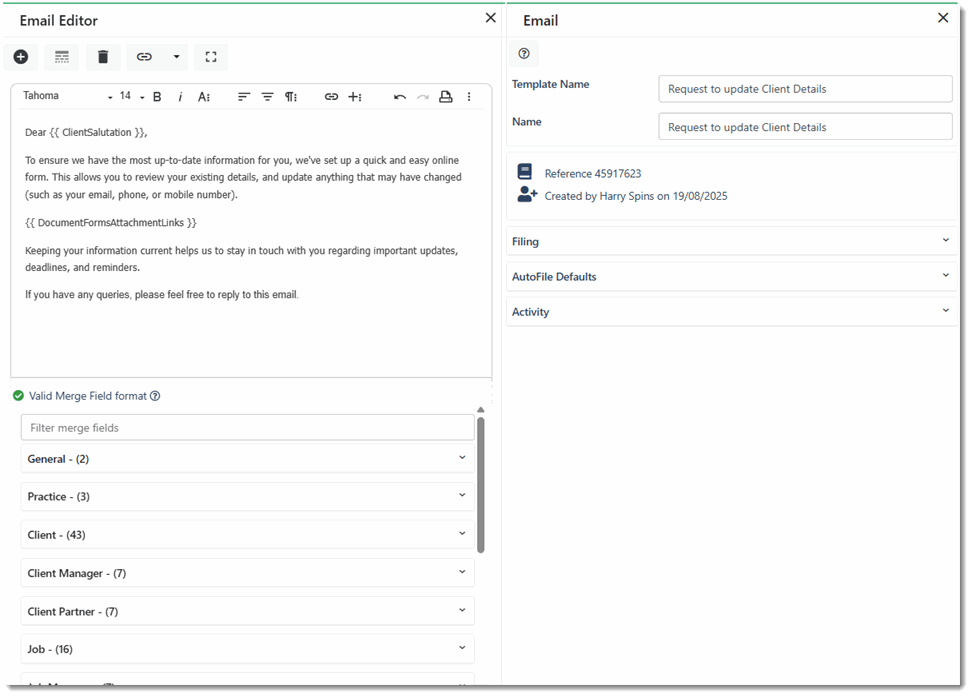
Task: Click the Name input field
Action: click(805, 127)
